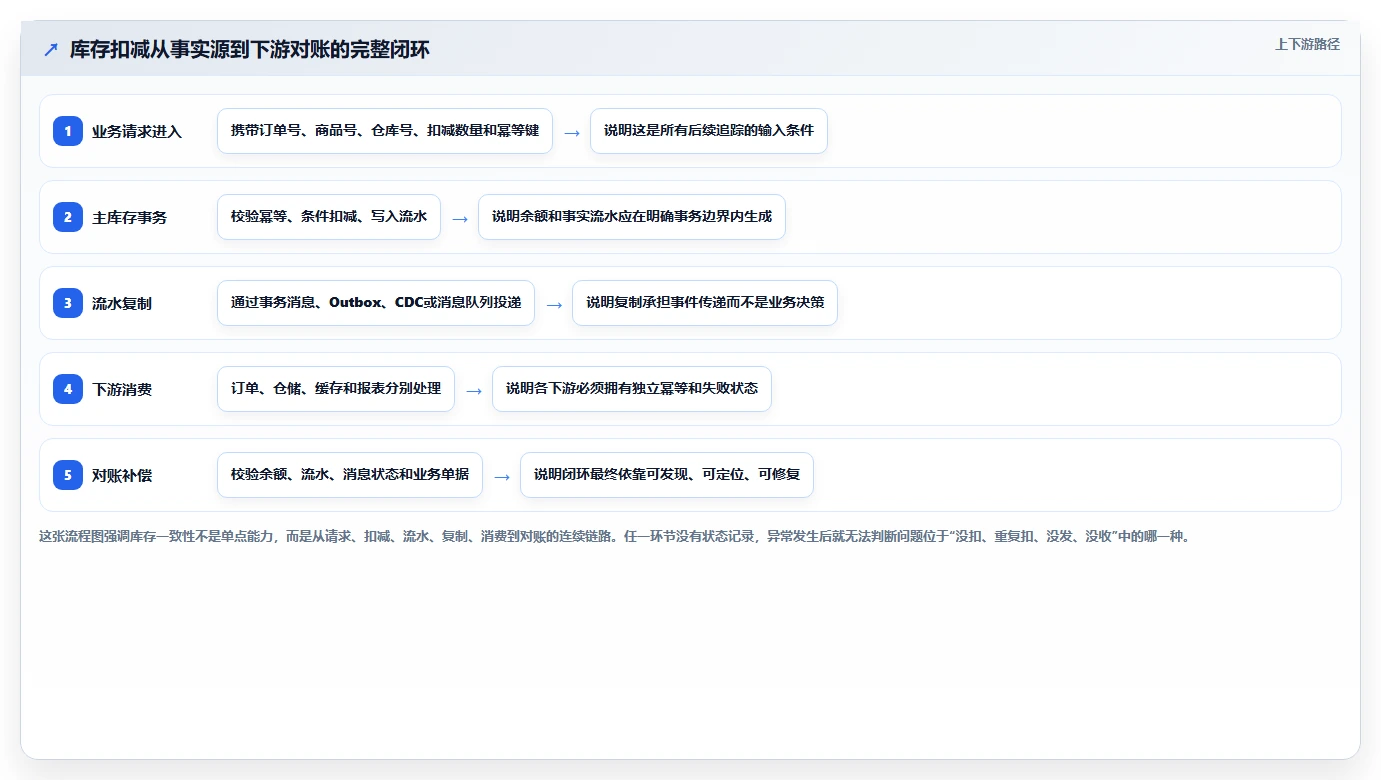Click the summary paragraph starting 这张流程图强调
Viewport: 1381px width, 780px height.
[x=615, y=537]
